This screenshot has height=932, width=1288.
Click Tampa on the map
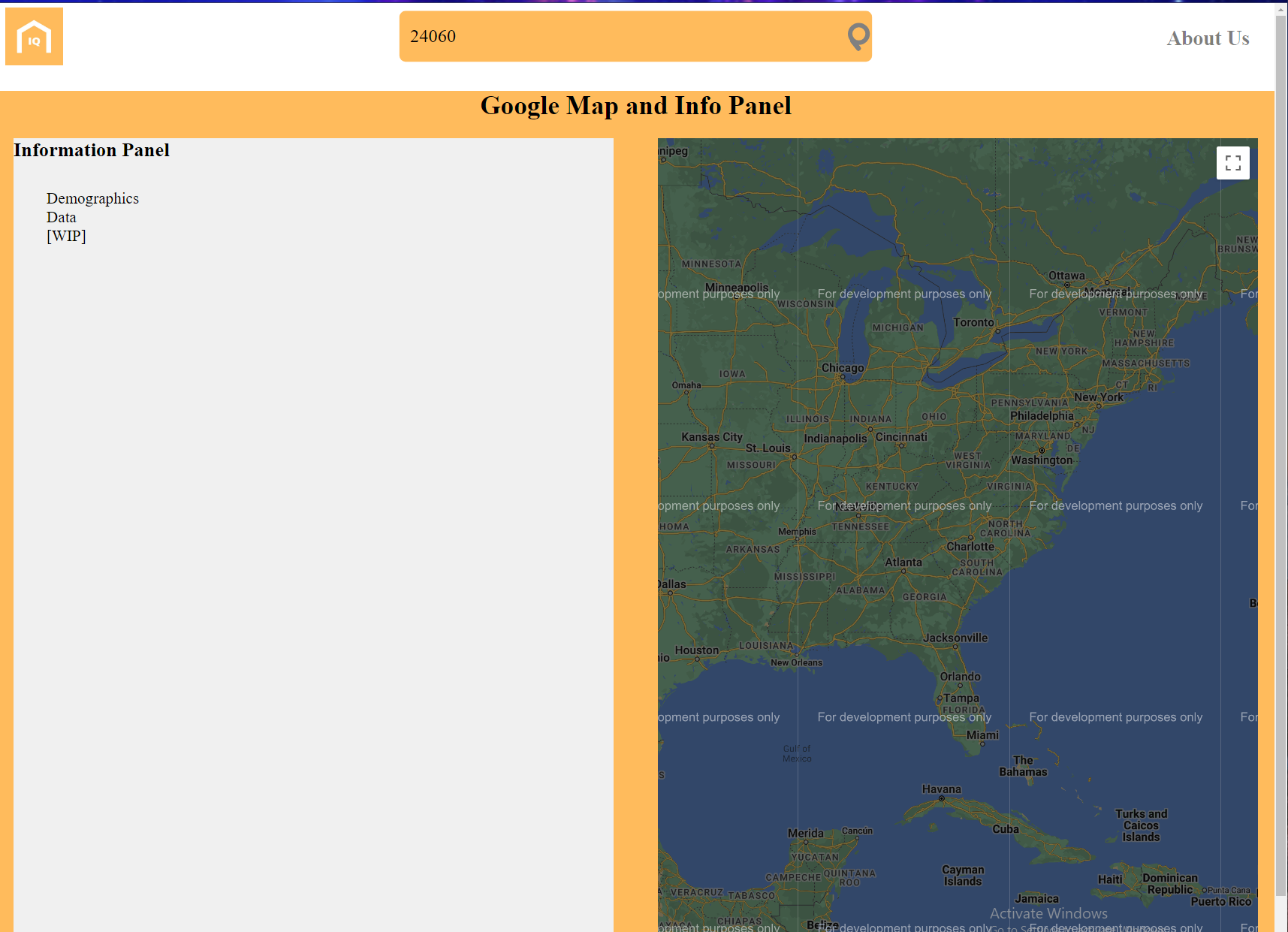(961, 698)
